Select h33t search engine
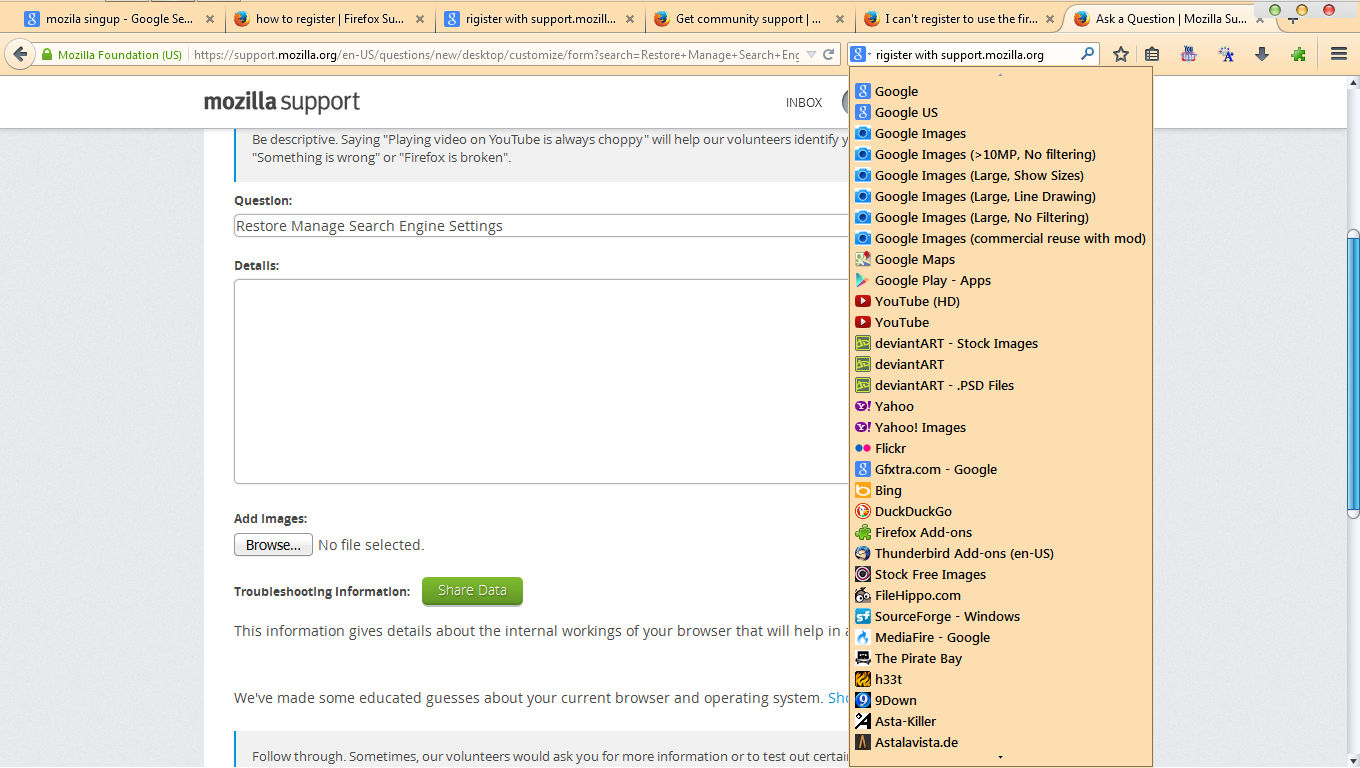 click(1000, 679)
